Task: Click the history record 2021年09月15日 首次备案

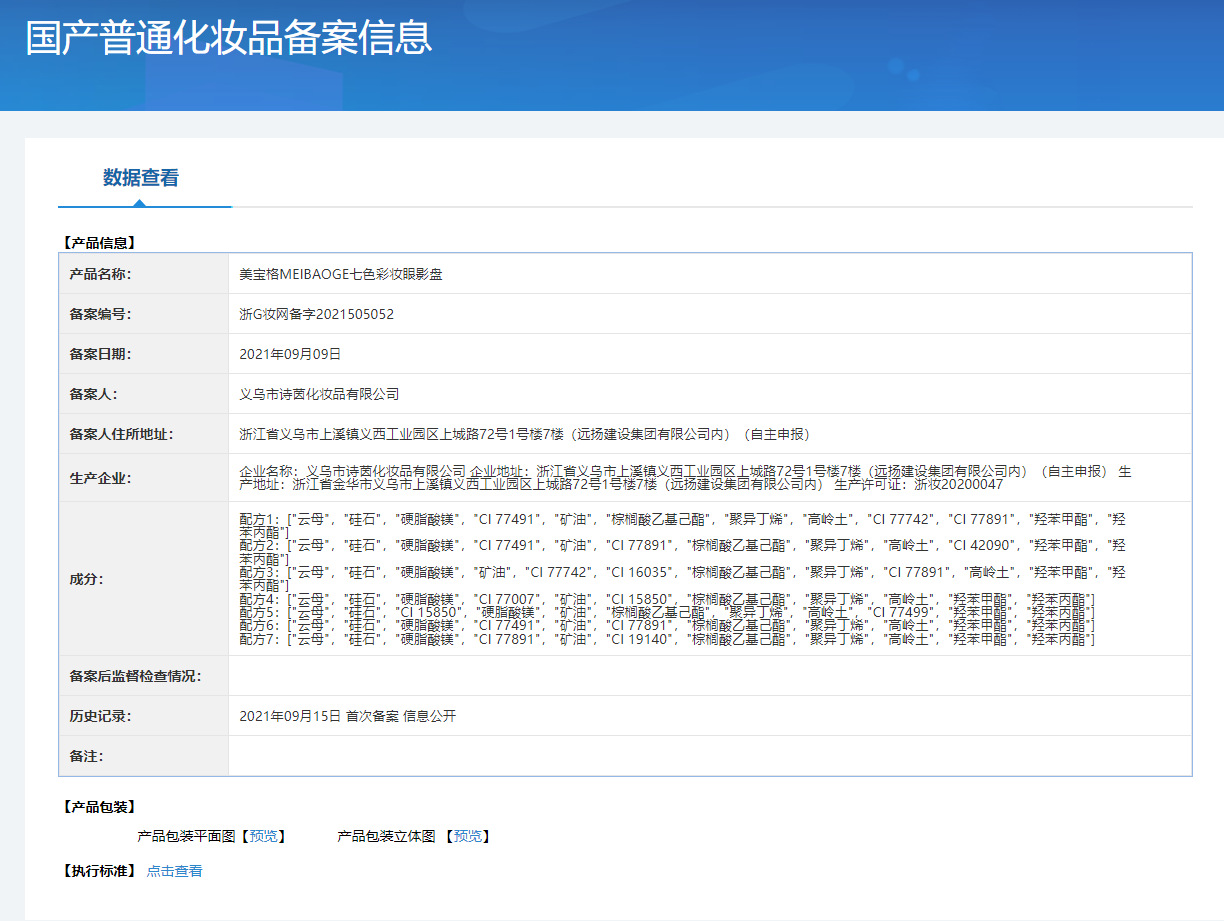Action: [x=347, y=716]
